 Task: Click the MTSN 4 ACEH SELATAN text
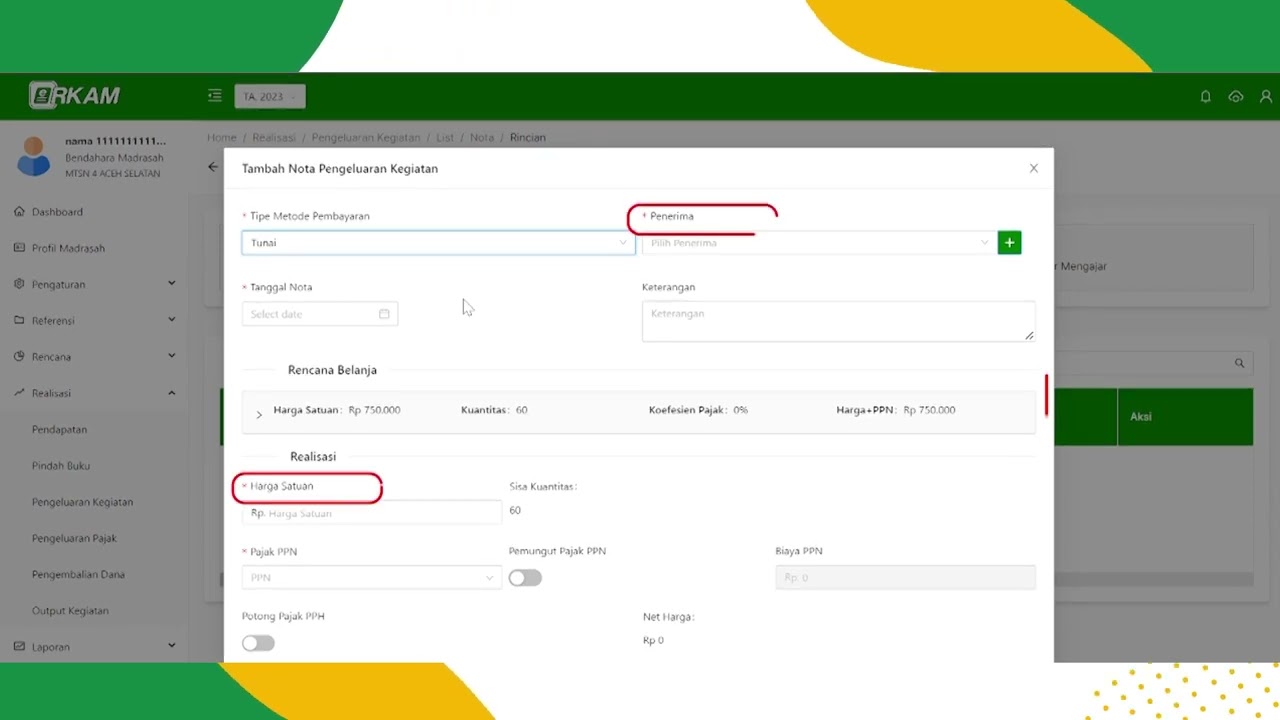[x=112, y=174]
